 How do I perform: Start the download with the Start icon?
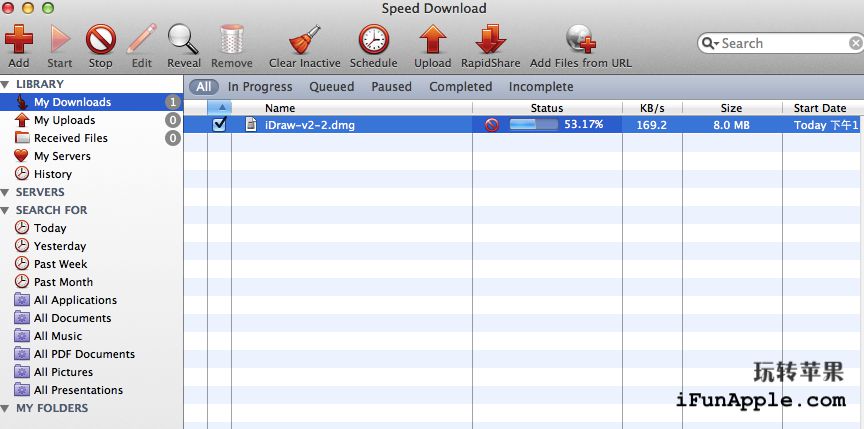(x=60, y=40)
